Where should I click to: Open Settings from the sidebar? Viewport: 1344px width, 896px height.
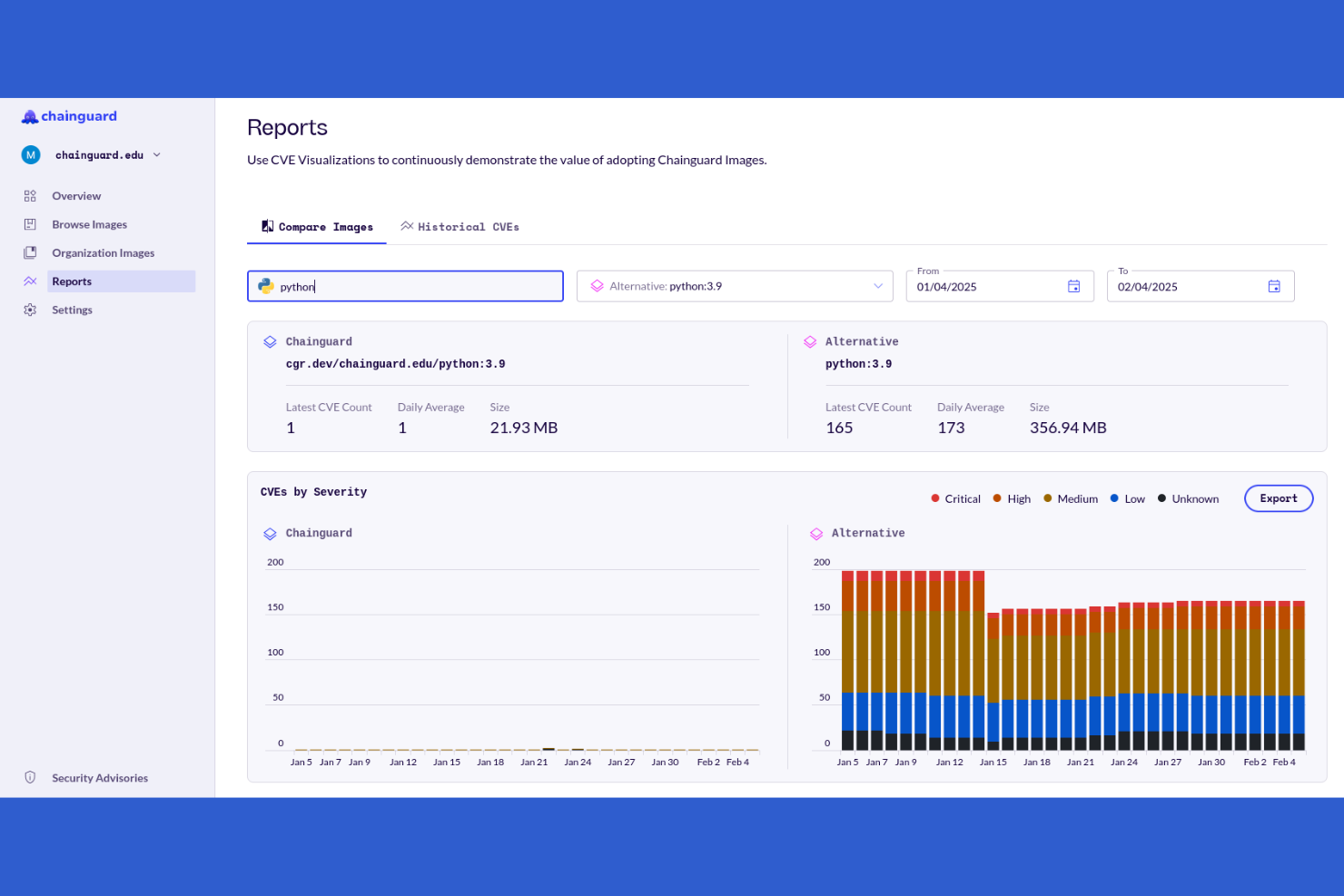tap(72, 310)
